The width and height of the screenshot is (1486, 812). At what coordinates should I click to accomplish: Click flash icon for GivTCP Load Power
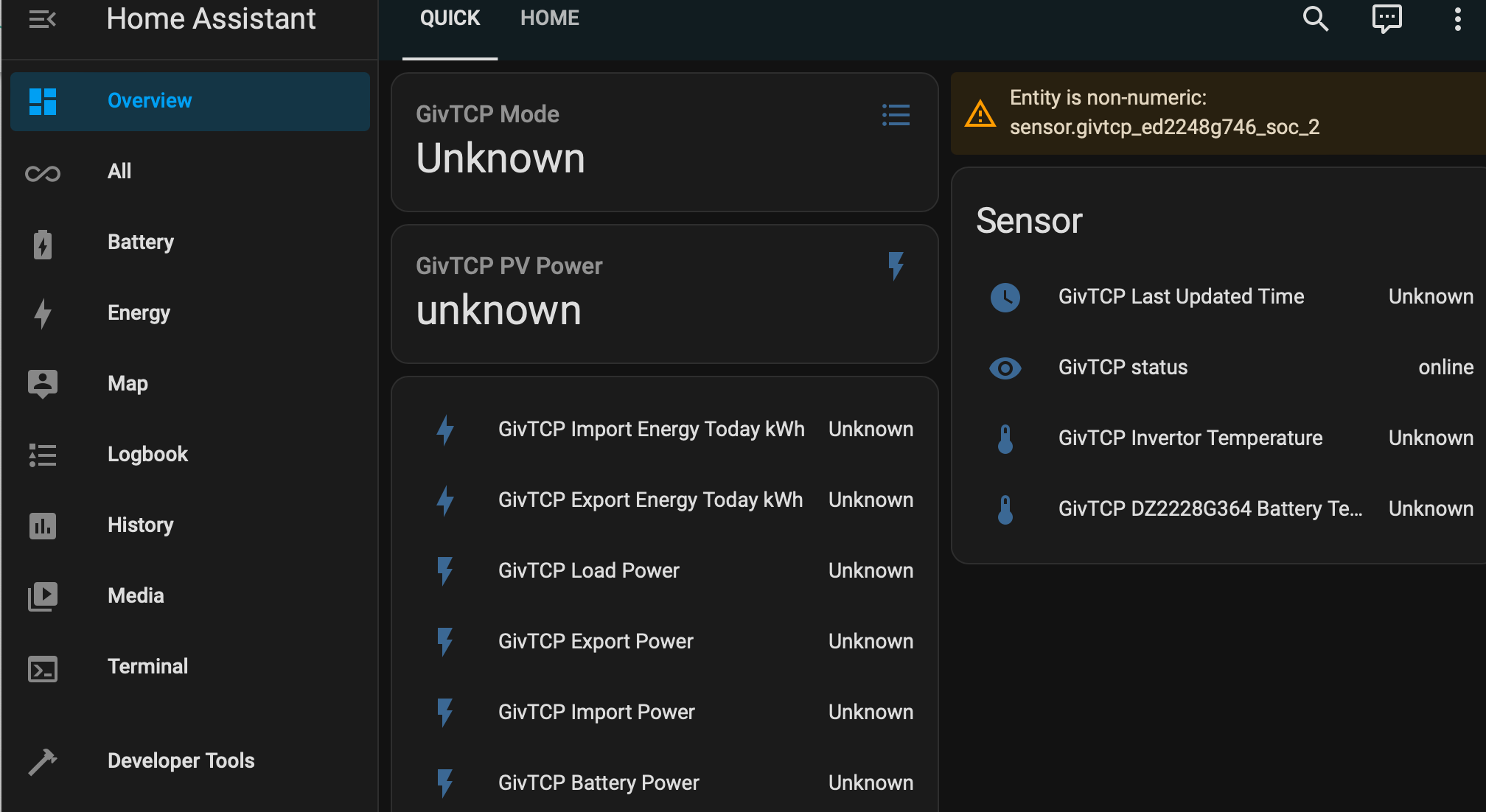(x=444, y=571)
